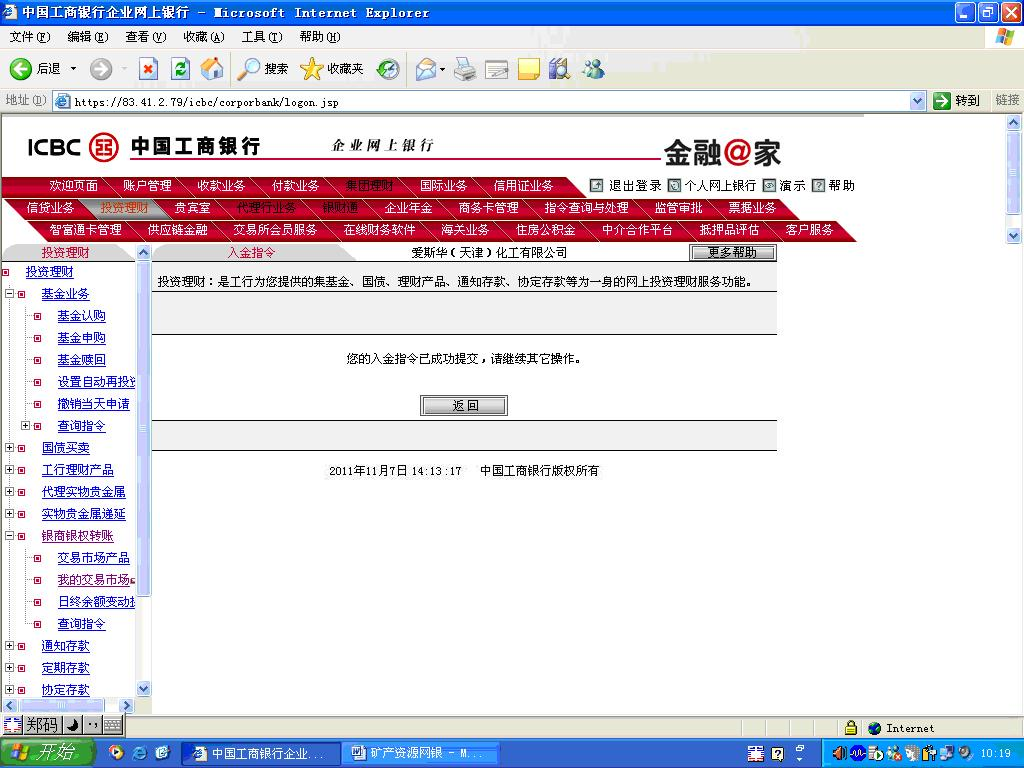Screen dimensions: 1024x768
Task: Open the 工具 menu
Action: (x=262, y=37)
